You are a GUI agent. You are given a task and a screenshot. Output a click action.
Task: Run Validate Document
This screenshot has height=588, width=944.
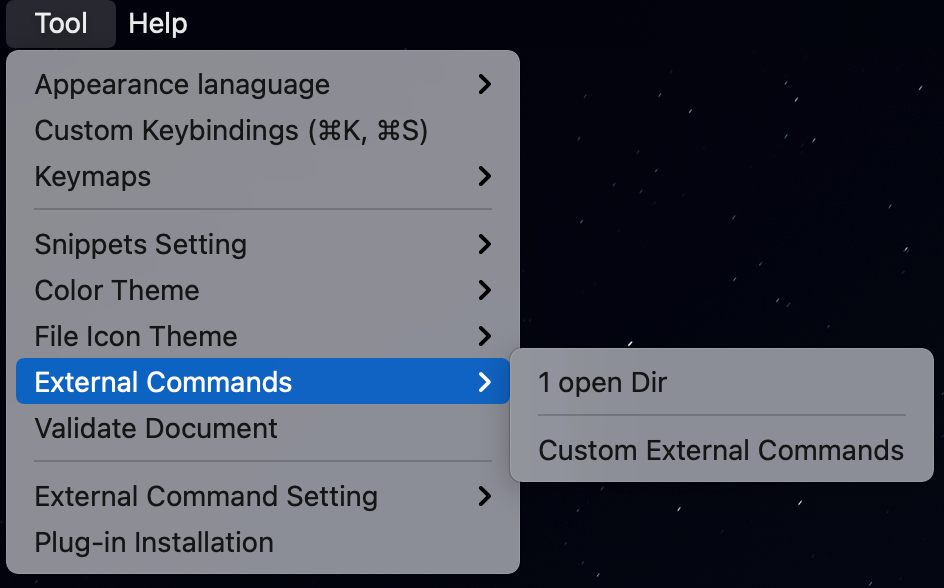click(x=156, y=429)
